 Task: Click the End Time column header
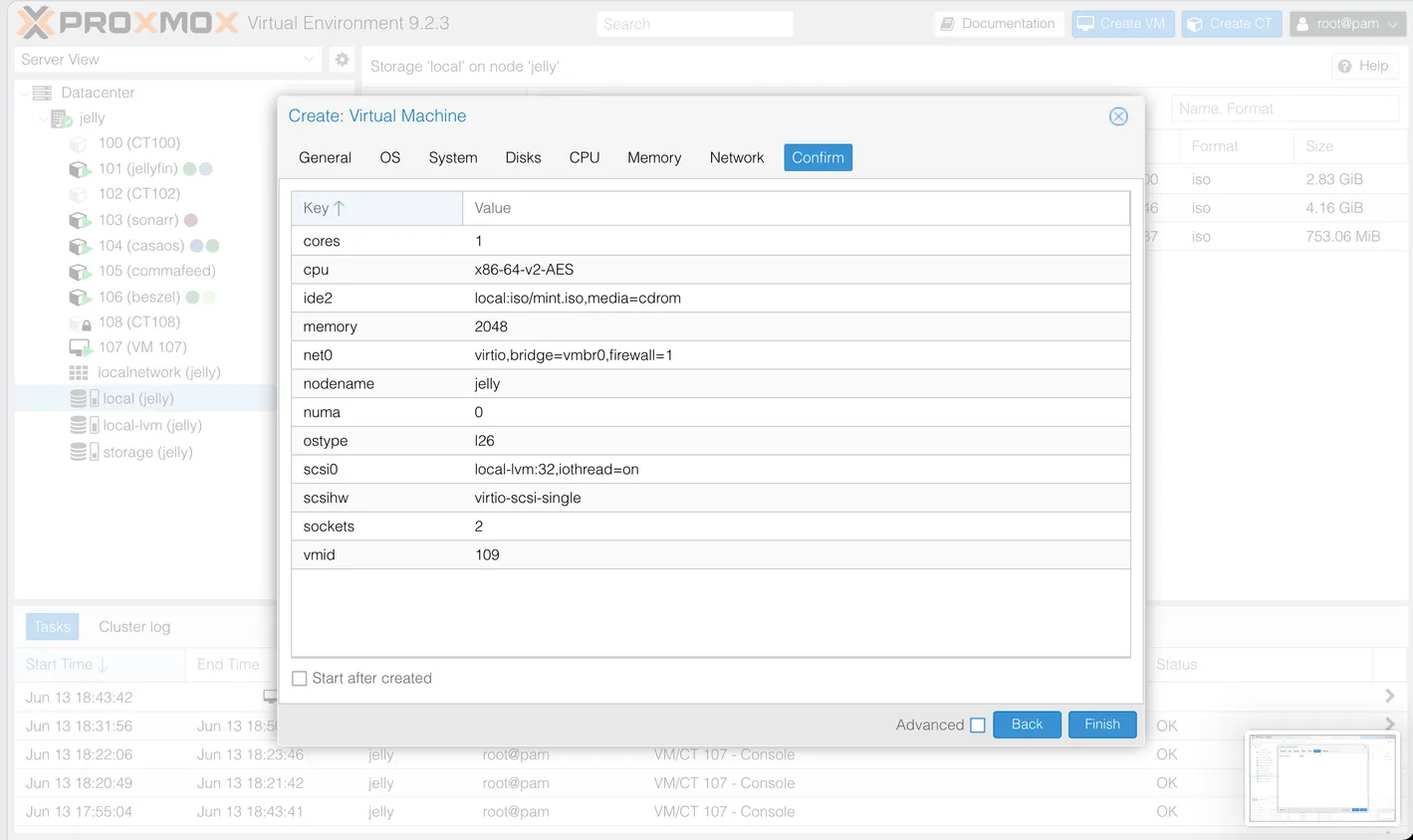228,665
